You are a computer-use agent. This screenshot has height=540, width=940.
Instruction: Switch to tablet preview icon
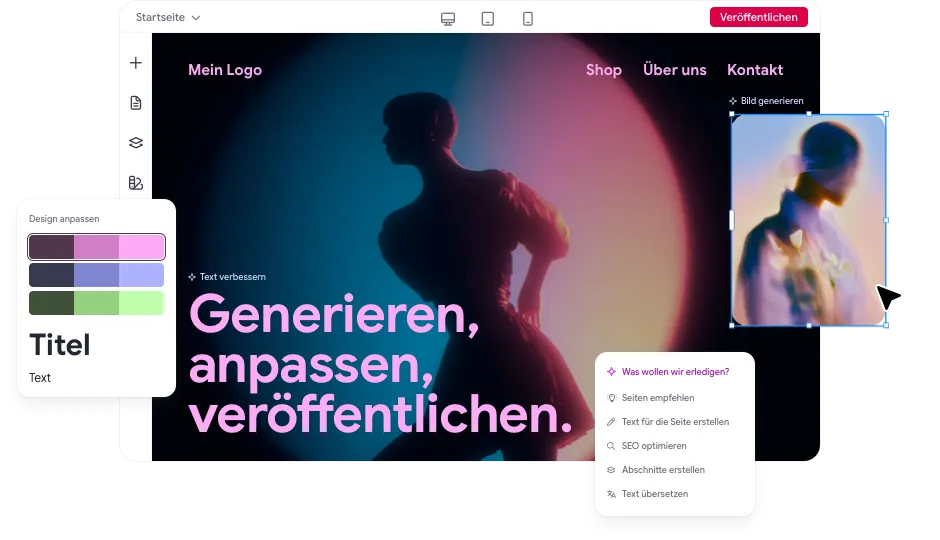coord(488,19)
